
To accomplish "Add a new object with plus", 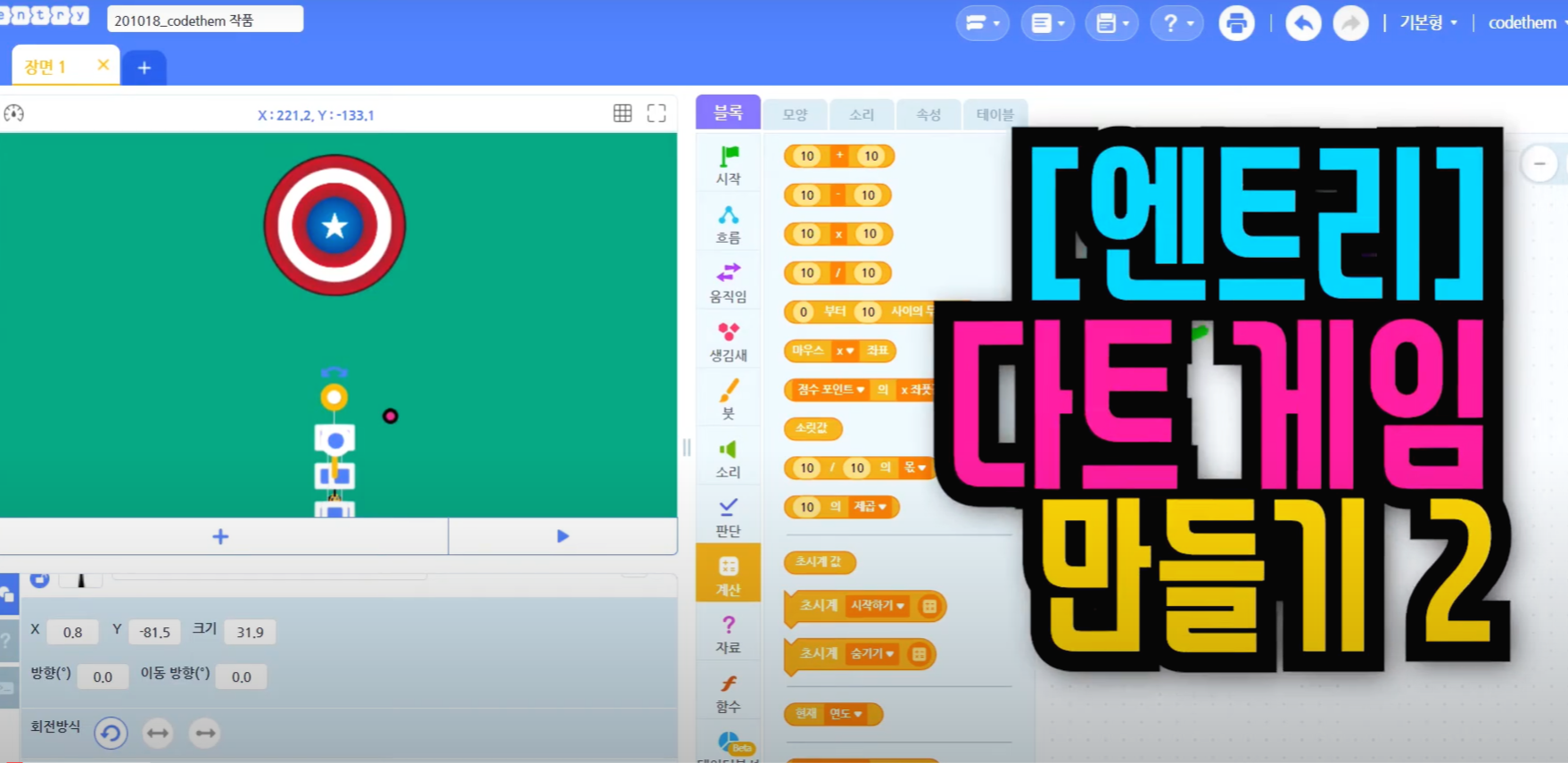I will [221, 536].
